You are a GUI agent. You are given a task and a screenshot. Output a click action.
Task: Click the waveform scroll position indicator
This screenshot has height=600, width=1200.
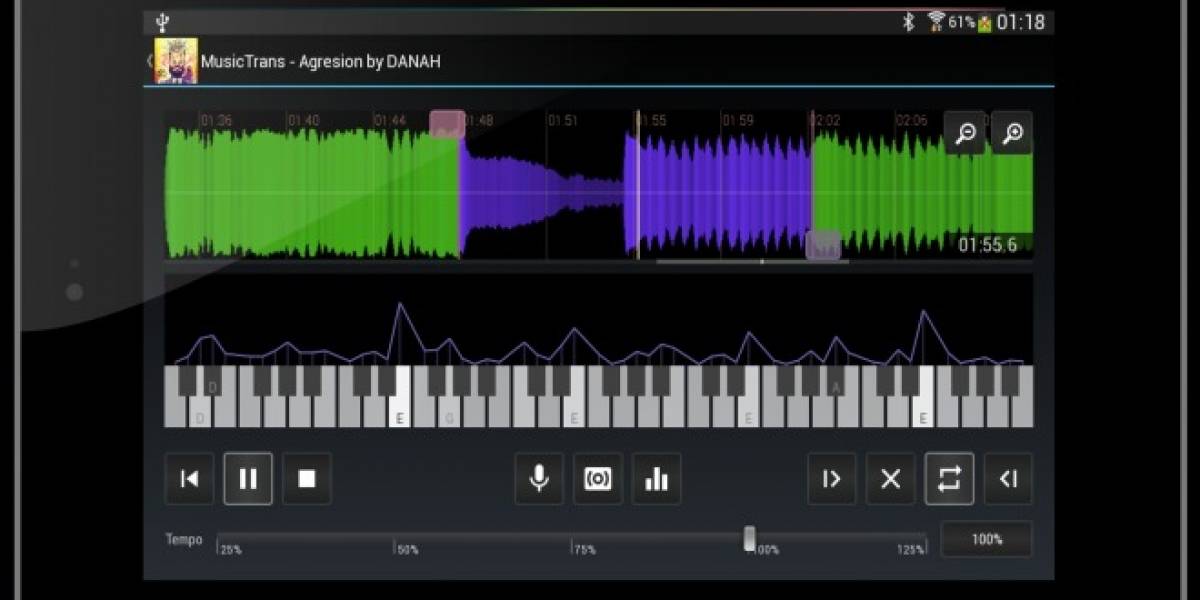click(752, 262)
